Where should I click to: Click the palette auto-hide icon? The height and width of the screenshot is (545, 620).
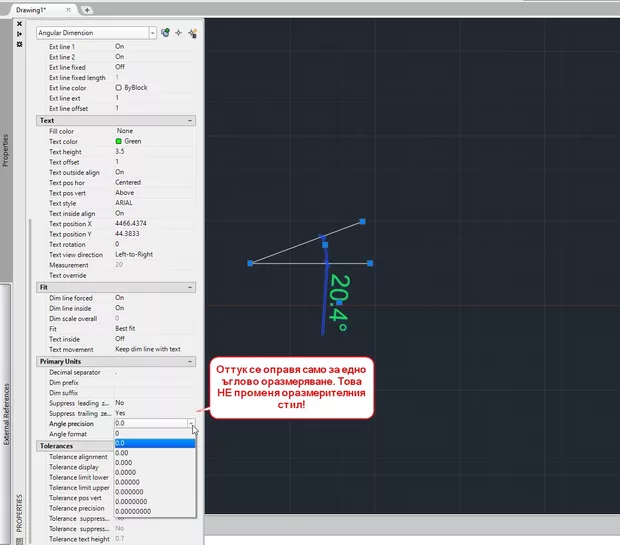(x=20, y=34)
